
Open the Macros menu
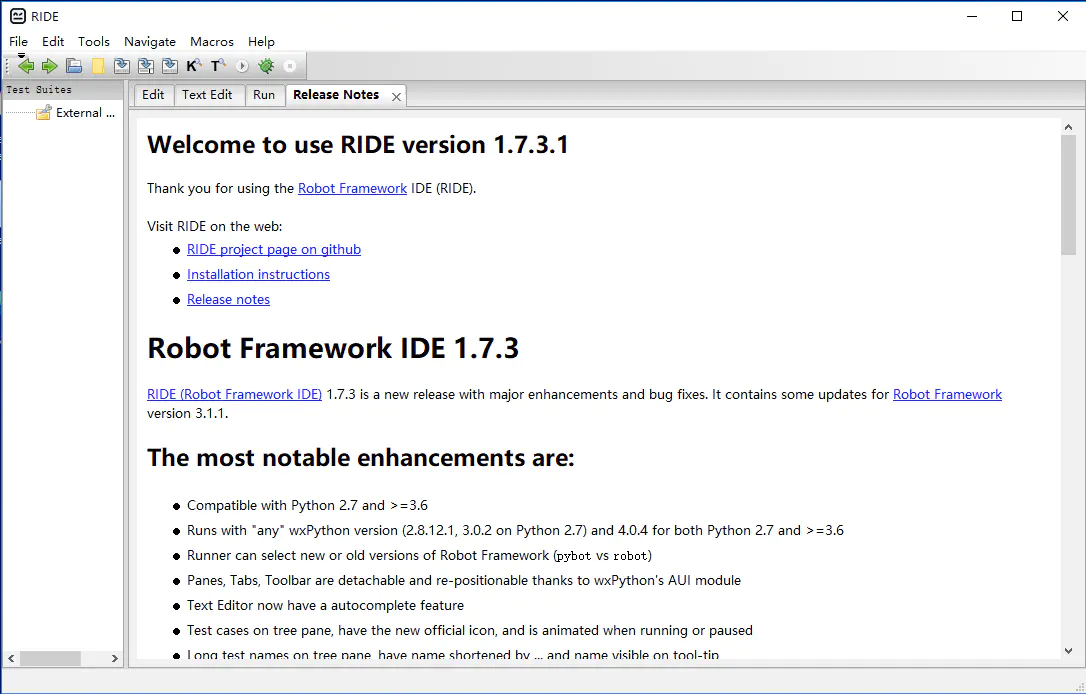point(212,42)
